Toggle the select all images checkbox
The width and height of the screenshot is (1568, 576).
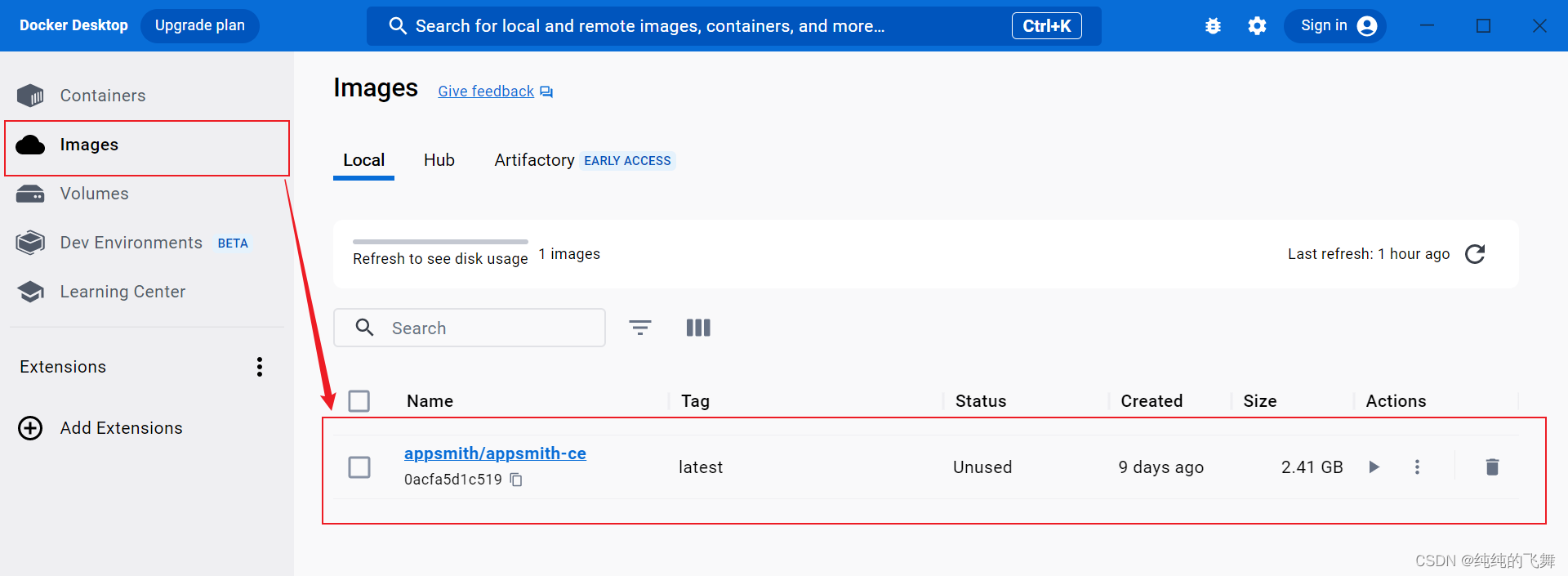pyautogui.click(x=359, y=401)
